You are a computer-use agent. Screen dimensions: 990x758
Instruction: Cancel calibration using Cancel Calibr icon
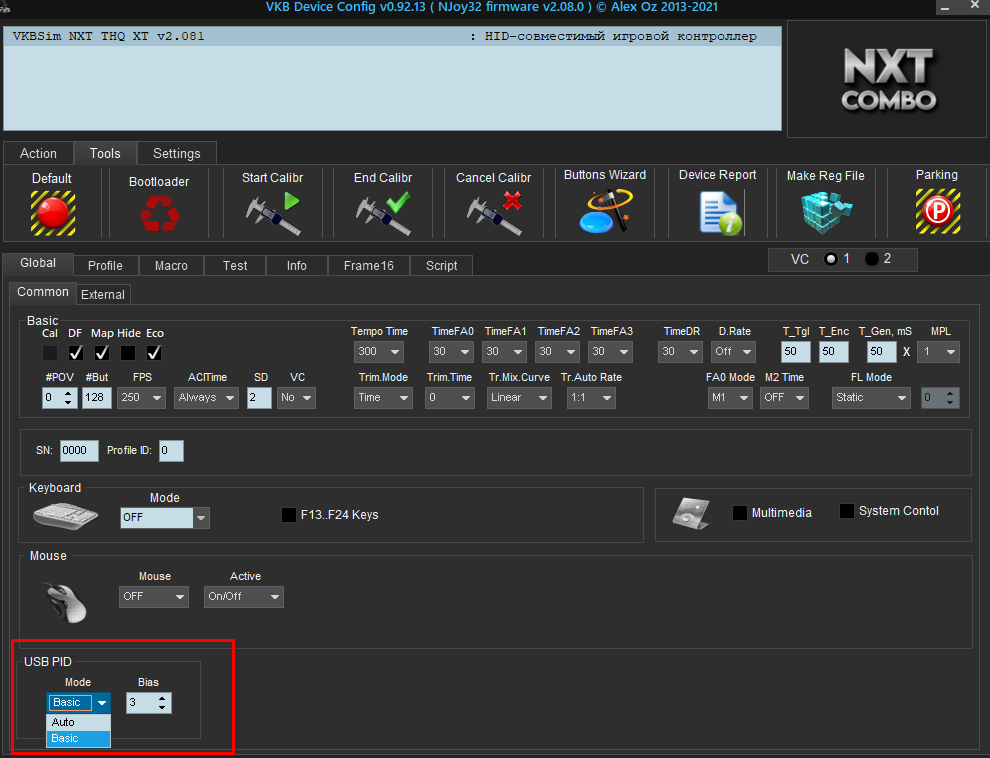493,213
